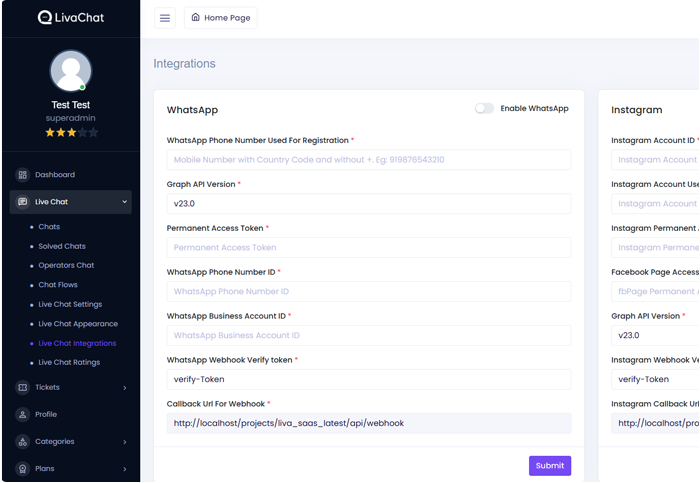Click the Plans sidebar icon

tap(22, 468)
